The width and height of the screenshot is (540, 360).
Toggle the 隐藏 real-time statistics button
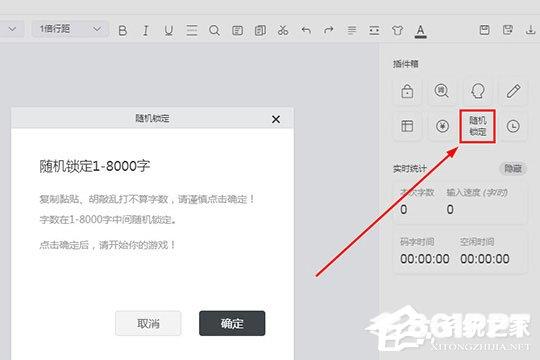[x=513, y=168]
